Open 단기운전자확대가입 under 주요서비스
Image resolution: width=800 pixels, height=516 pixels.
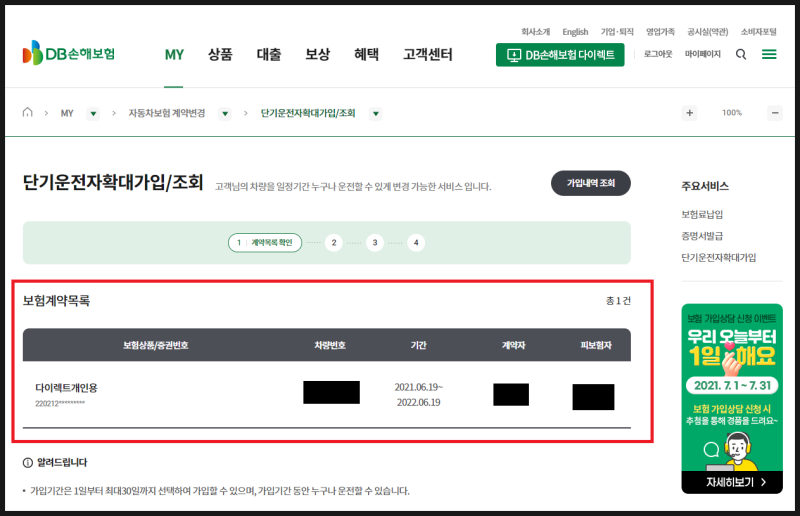coord(718,257)
